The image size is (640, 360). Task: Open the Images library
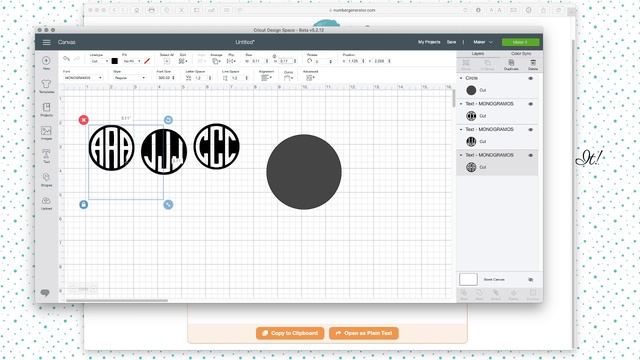click(46, 131)
